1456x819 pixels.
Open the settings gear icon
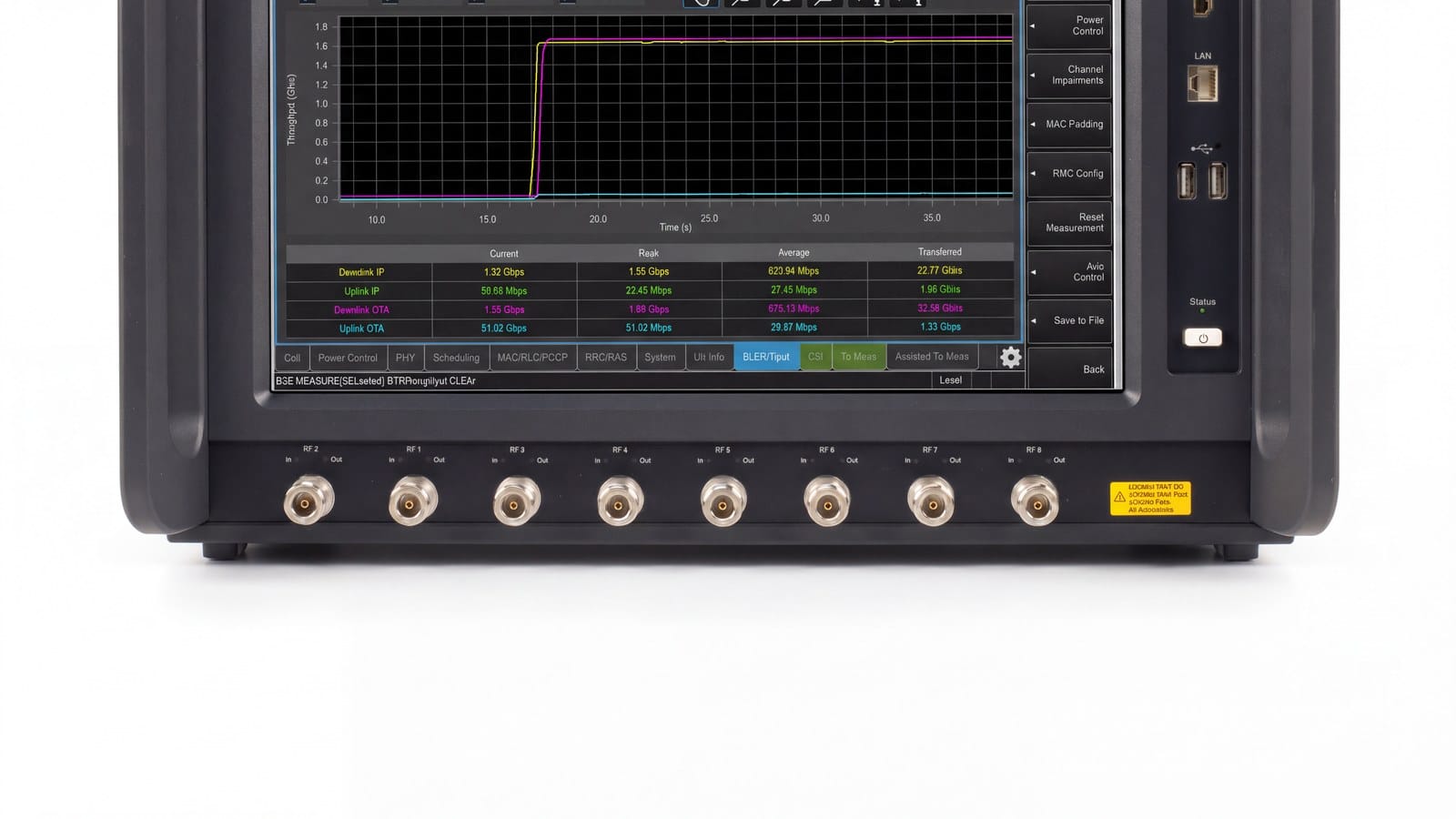point(1010,358)
